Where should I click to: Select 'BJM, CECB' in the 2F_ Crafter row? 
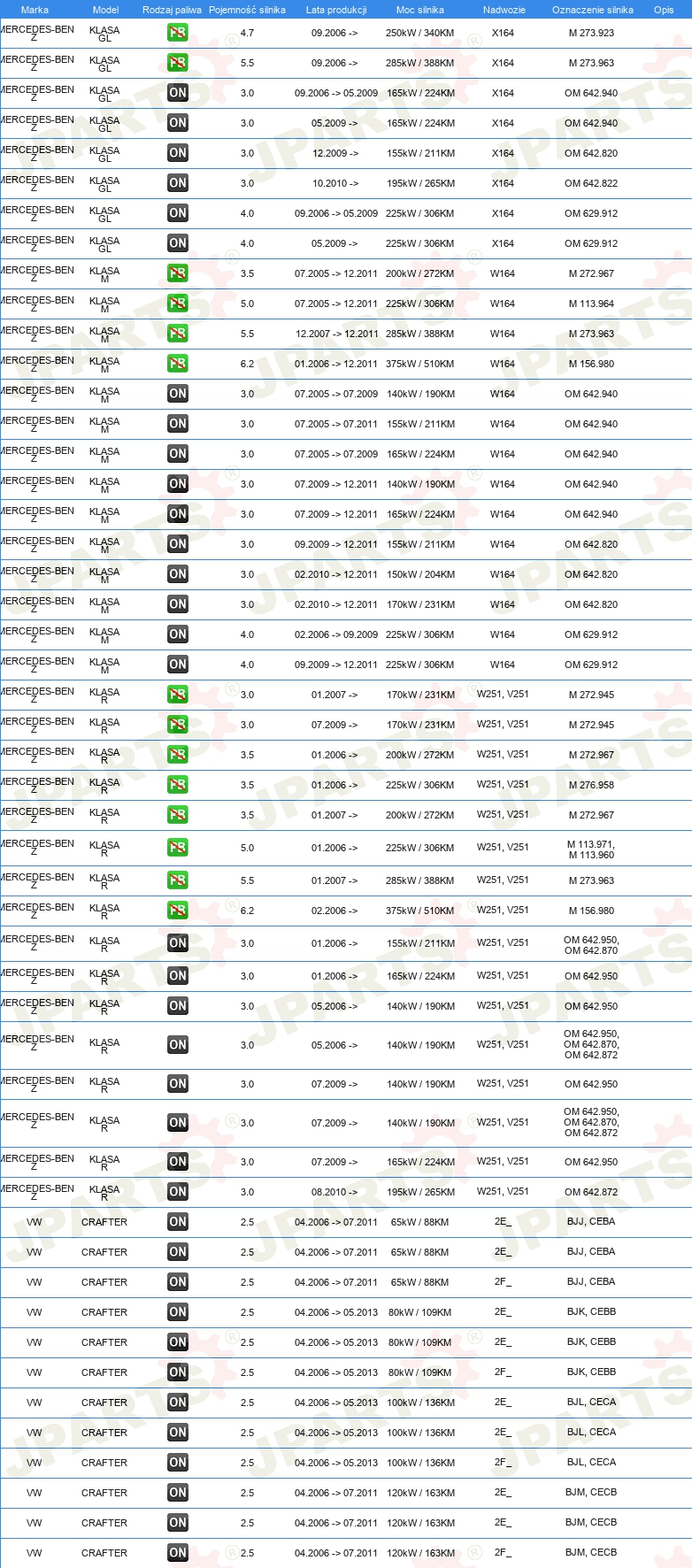[591, 1552]
